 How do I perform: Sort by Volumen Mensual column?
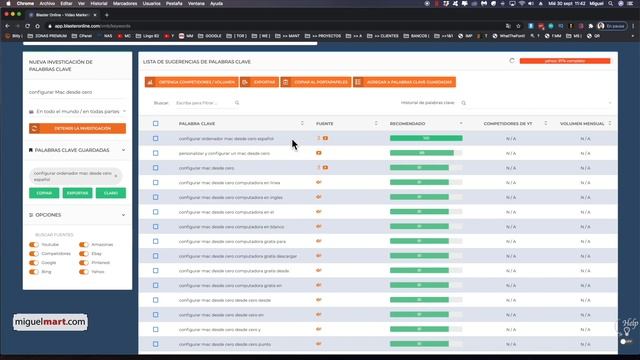610,123
